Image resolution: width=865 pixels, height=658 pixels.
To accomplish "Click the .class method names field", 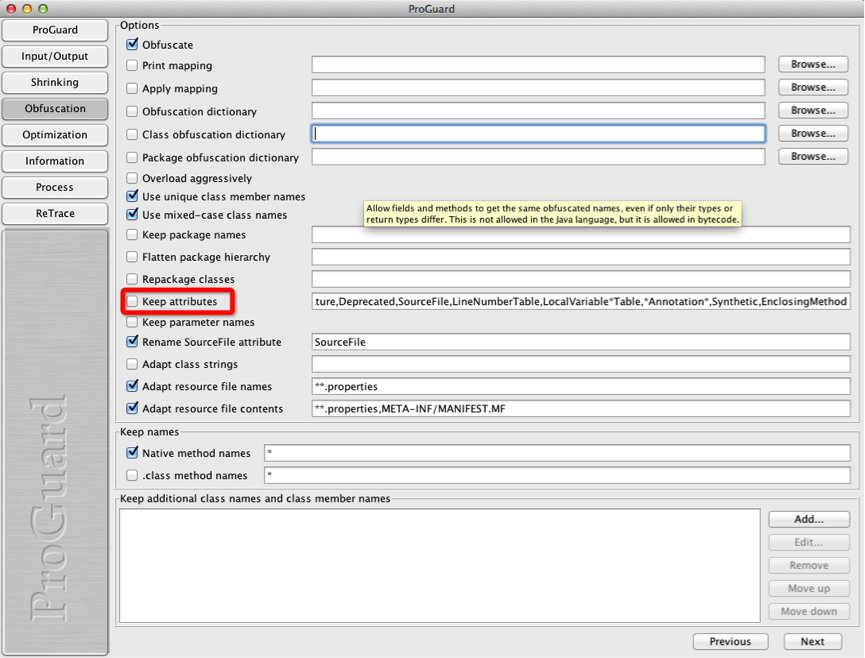I will point(557,475).
